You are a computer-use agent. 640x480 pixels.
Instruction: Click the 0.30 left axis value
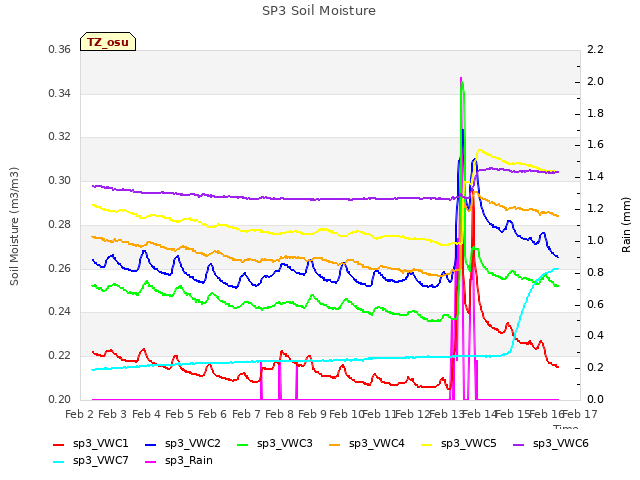(60, 180)
